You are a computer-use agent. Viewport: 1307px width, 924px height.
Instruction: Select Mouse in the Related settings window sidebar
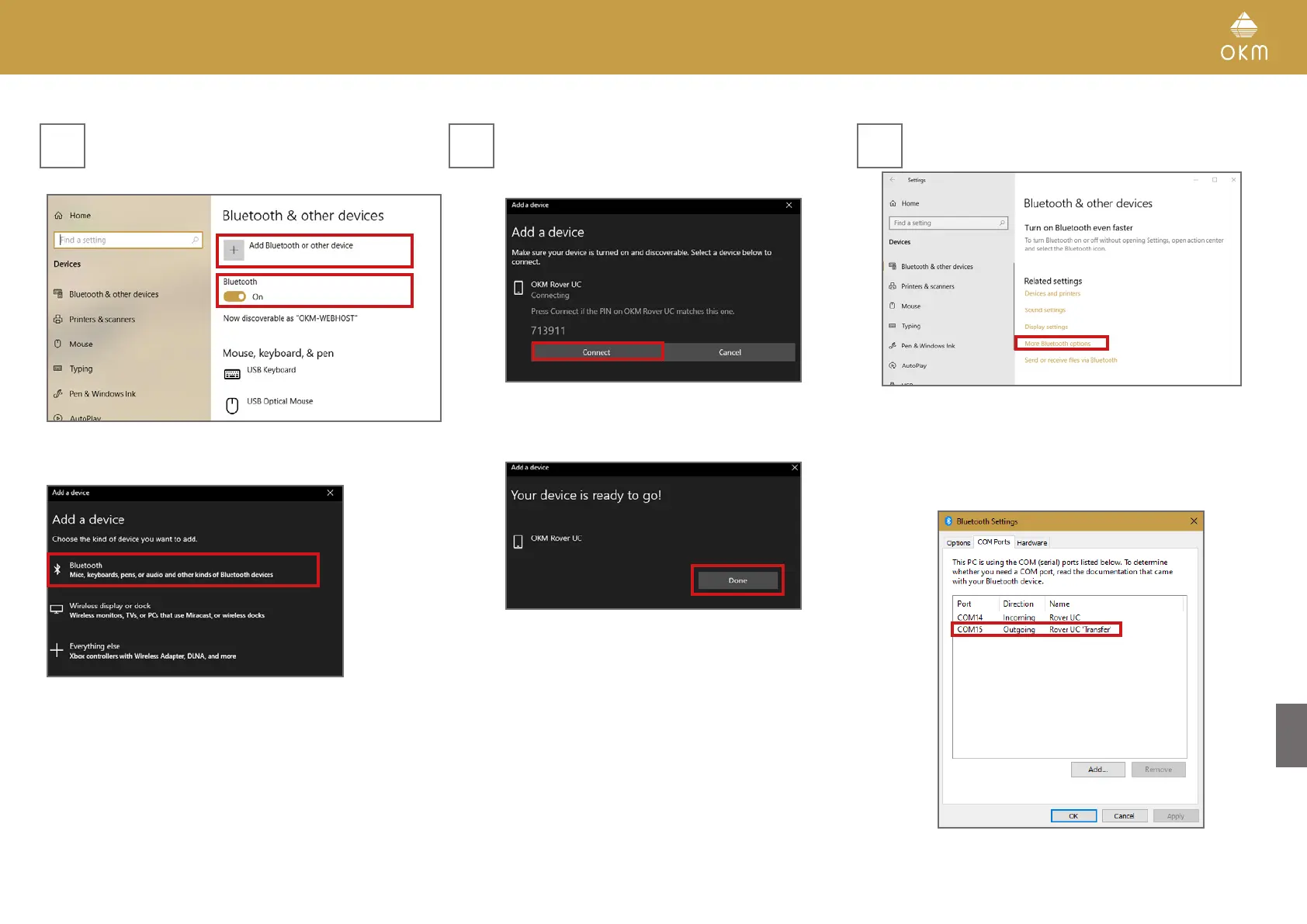coord(905,306)
